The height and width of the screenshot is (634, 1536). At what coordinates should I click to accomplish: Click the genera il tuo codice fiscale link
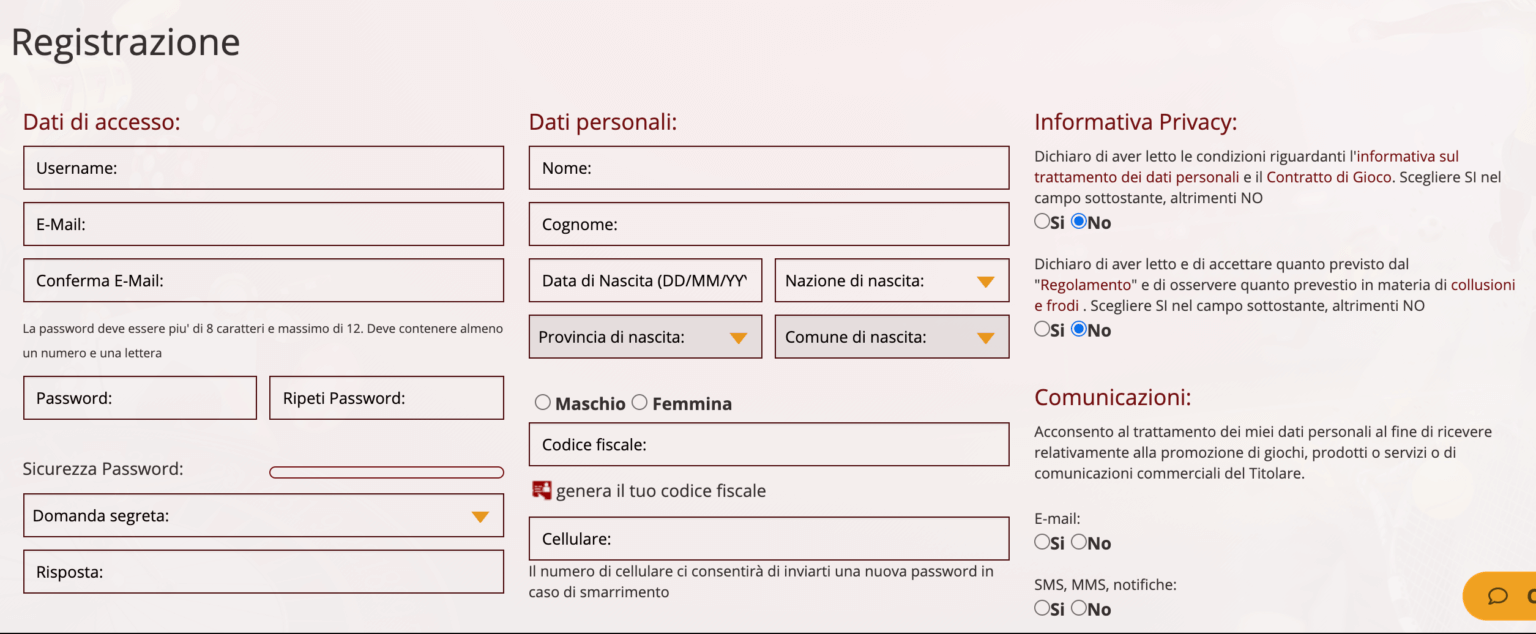(x=661, y=491)
